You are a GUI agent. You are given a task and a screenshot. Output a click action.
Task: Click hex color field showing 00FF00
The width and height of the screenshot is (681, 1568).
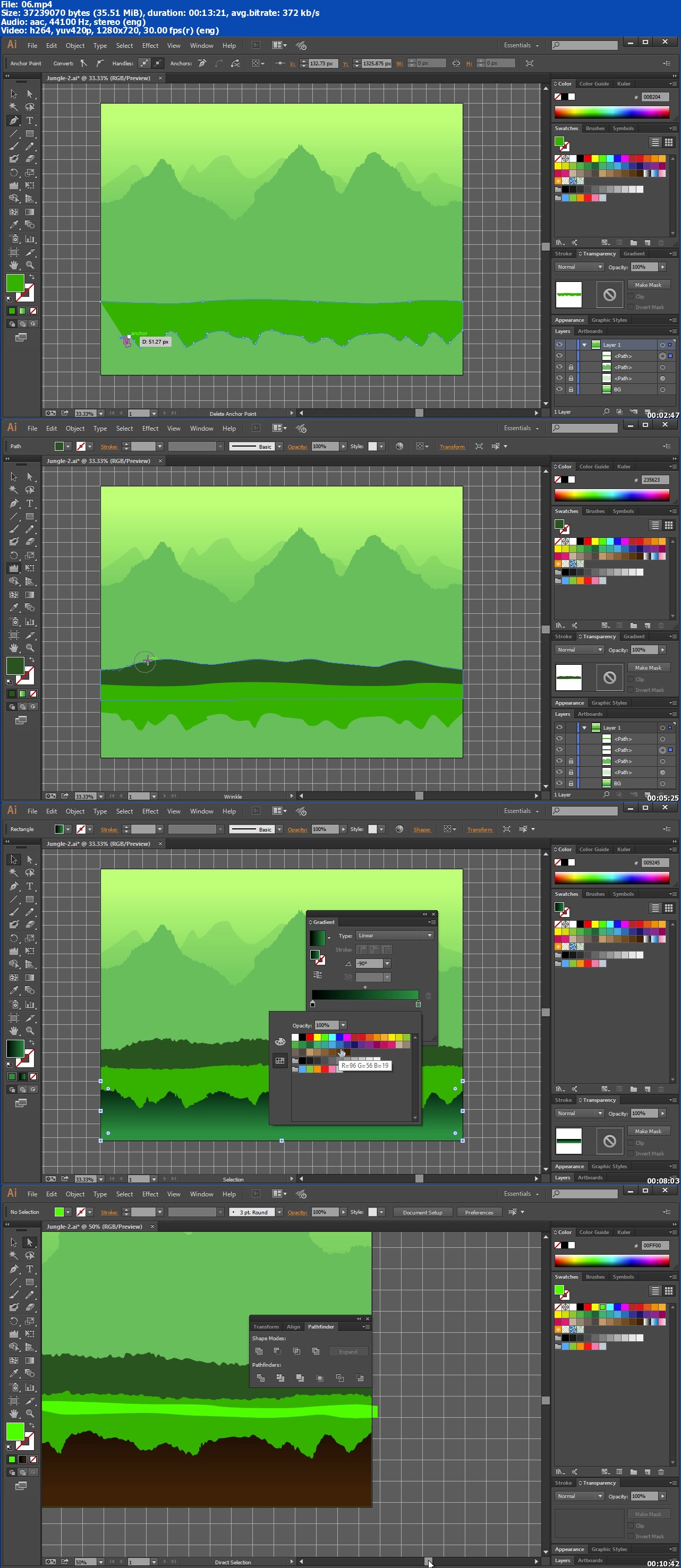(x=655, y=1245)
